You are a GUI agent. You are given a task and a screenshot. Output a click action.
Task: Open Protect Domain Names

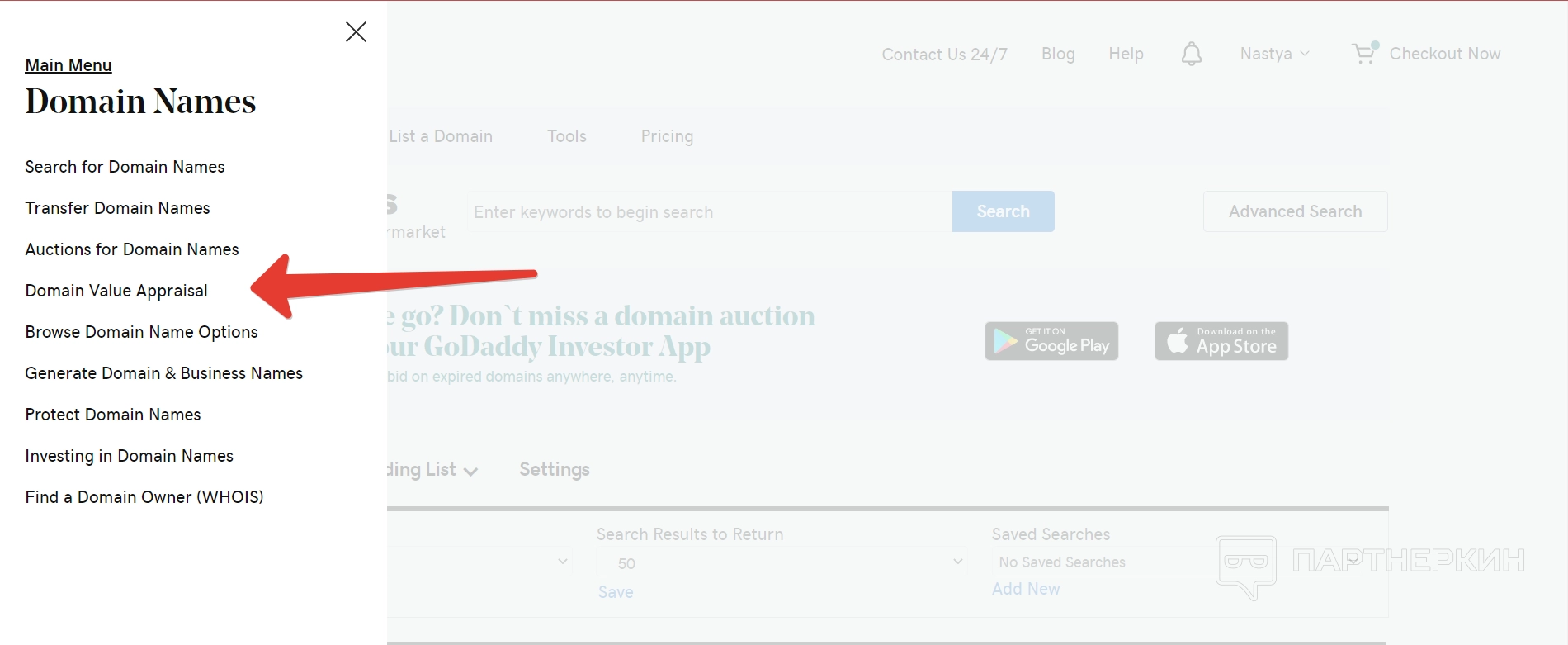click(113, 415)
